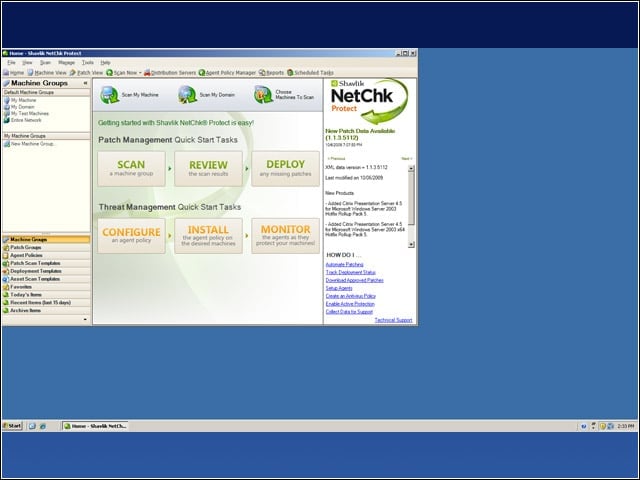Image resolution: width=640 pixels, height=480 pixels.
Task: Select Archive Items navigation pane
Action: coord(46,310)
